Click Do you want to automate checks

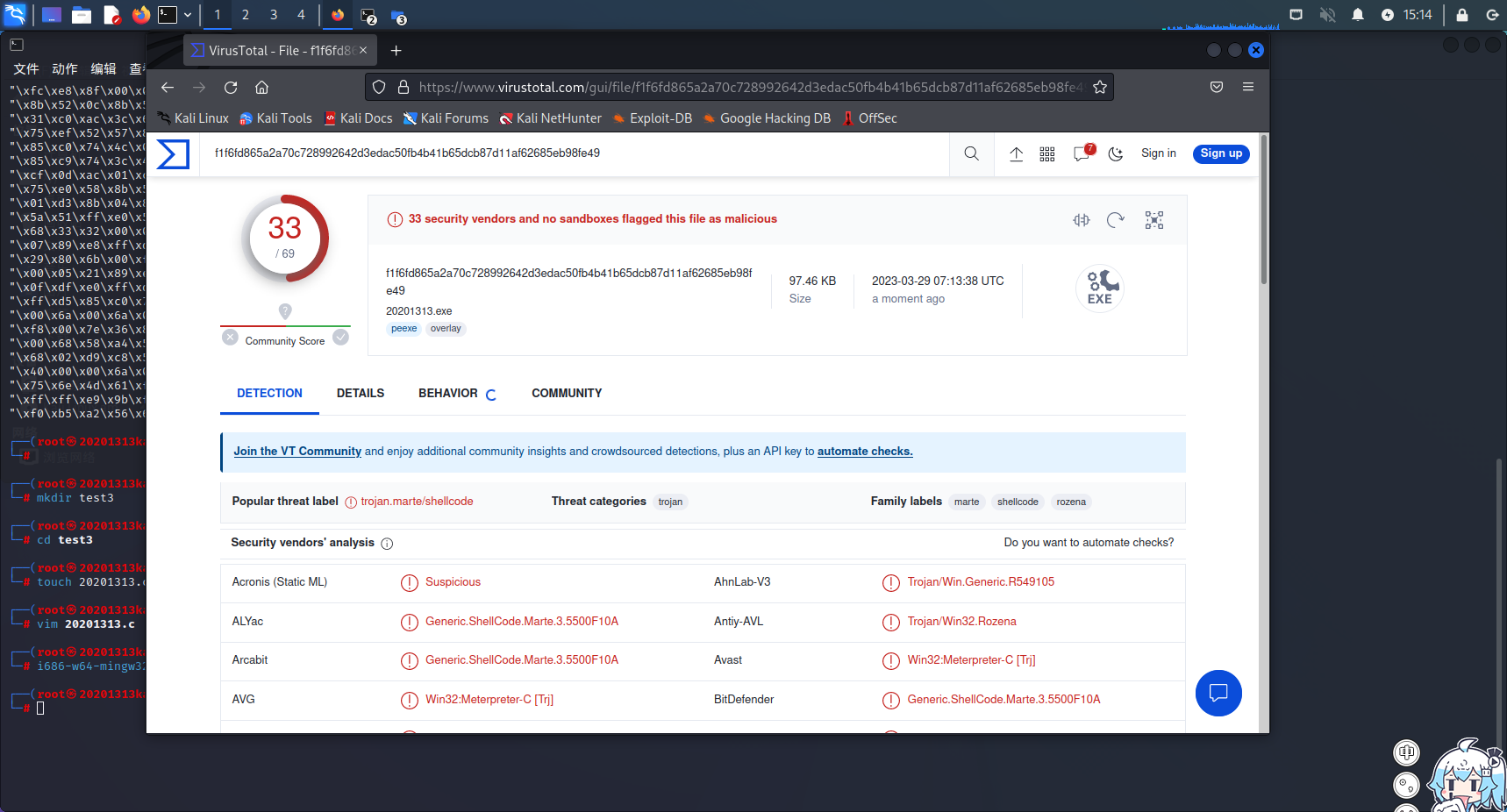(x=1089, y=543)
